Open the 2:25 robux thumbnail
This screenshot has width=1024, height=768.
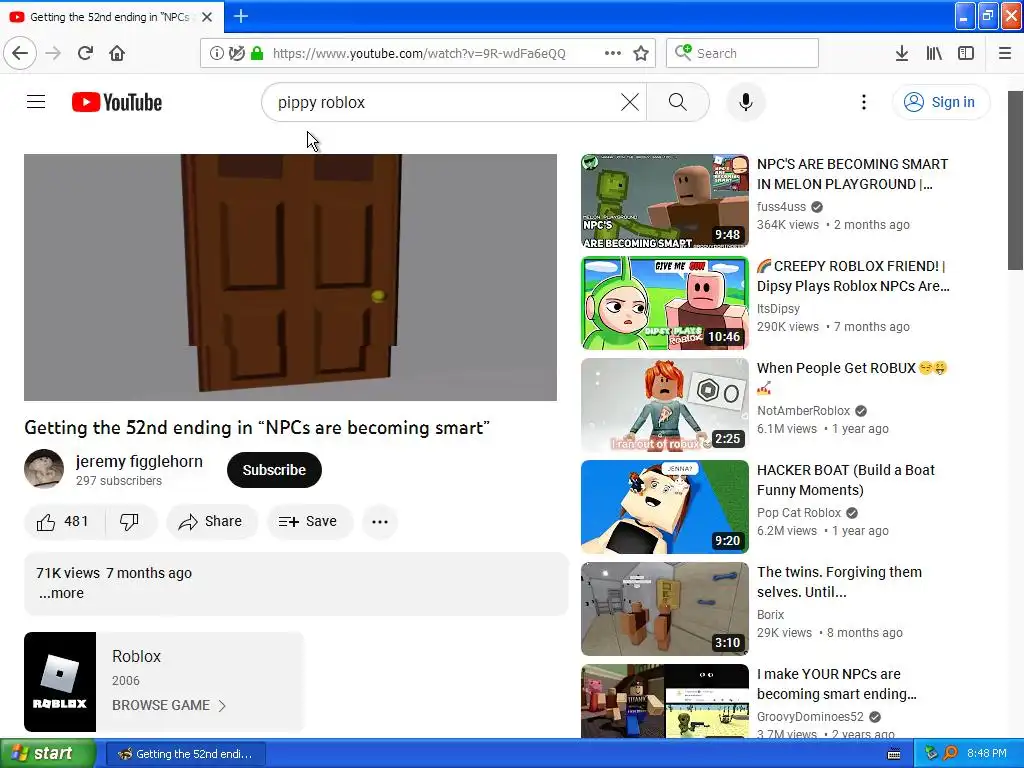[665, 405]
